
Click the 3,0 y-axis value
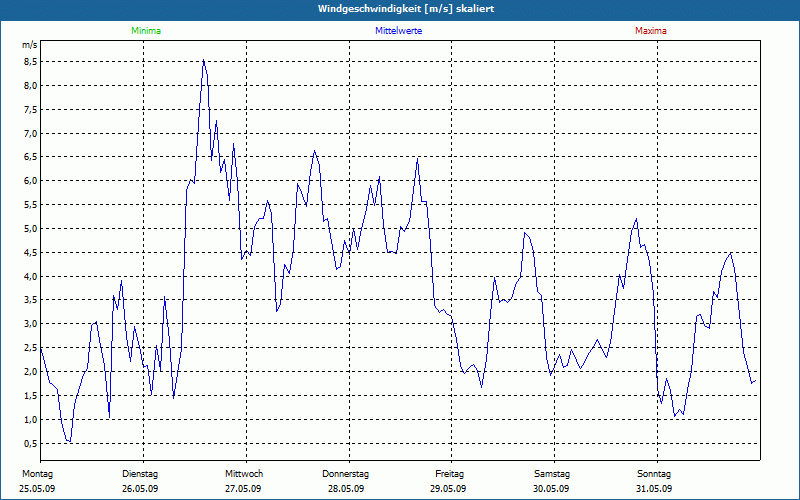tap(31, 324)
